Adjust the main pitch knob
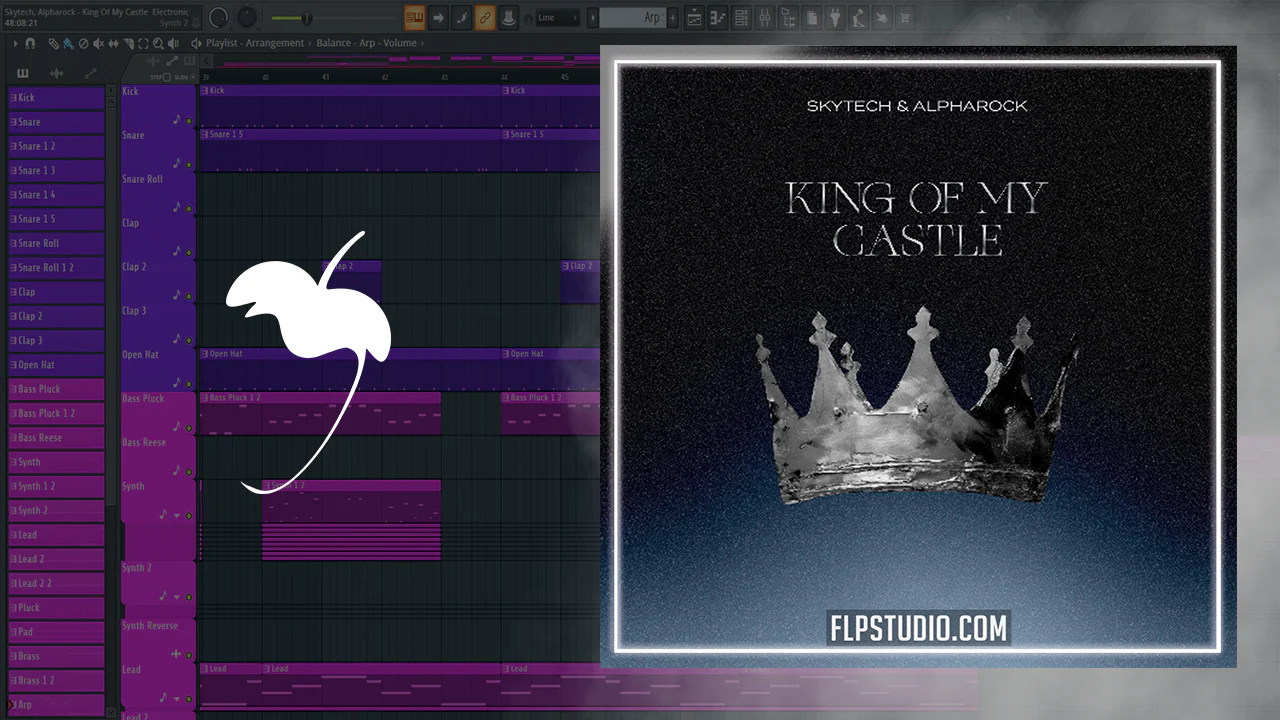The width and height of the screenshot is (1280, 720). click(x=246, y=17)
